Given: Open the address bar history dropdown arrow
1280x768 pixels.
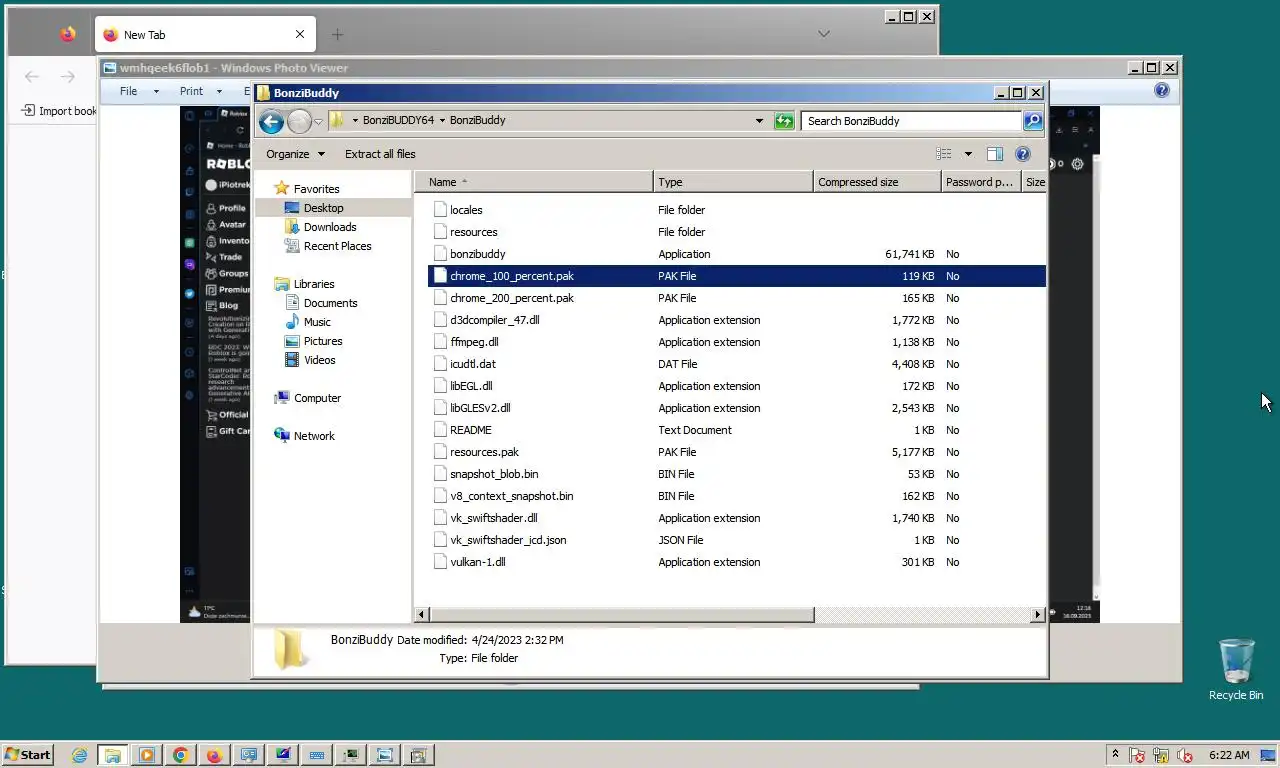Looking at the screenshot, I should (760, 121).
